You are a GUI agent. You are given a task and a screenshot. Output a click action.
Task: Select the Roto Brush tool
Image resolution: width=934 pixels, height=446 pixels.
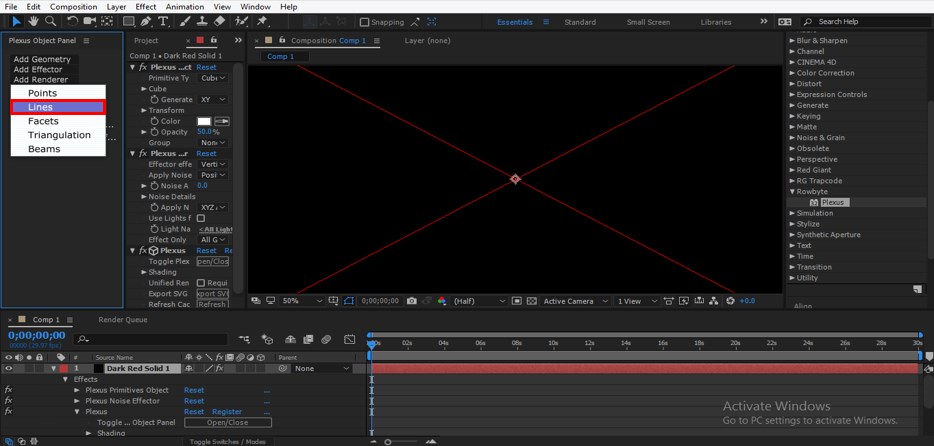[241, 21]
